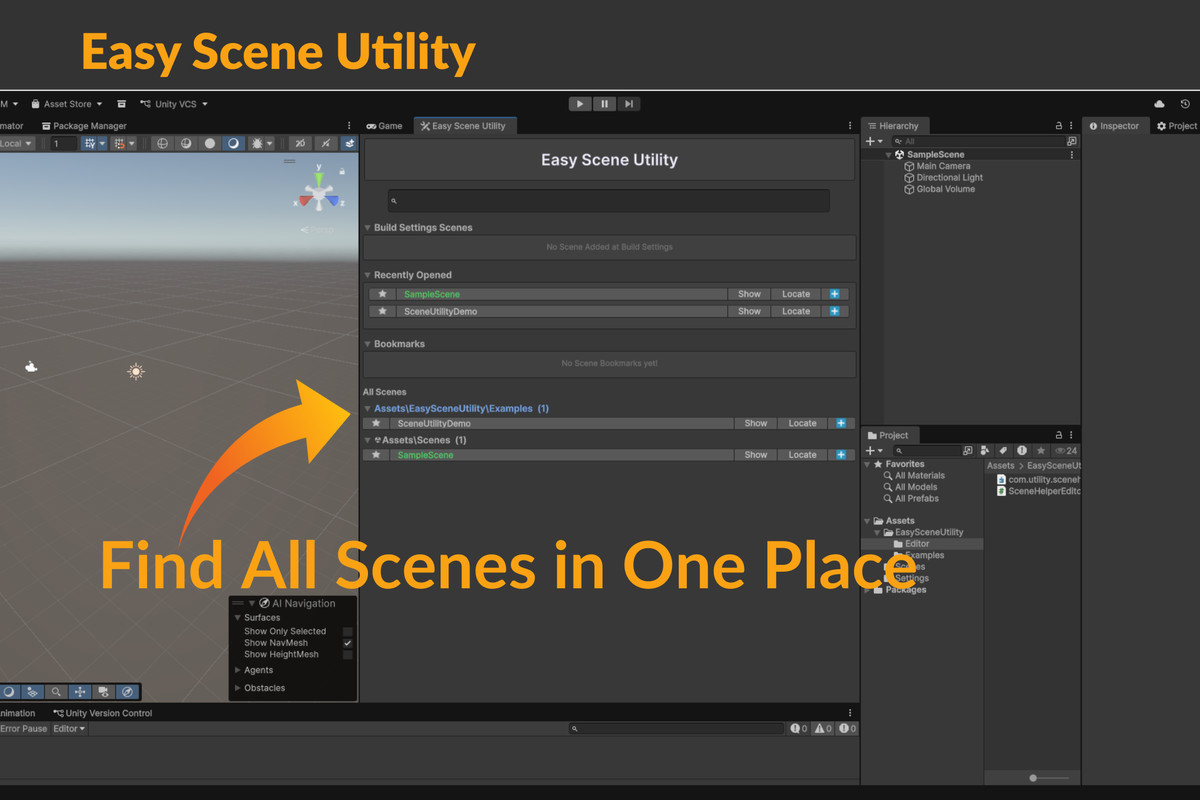This screenshot has height=800, width=1200.
Task: Switch to the Game tab
Action: tap(385, 125)
